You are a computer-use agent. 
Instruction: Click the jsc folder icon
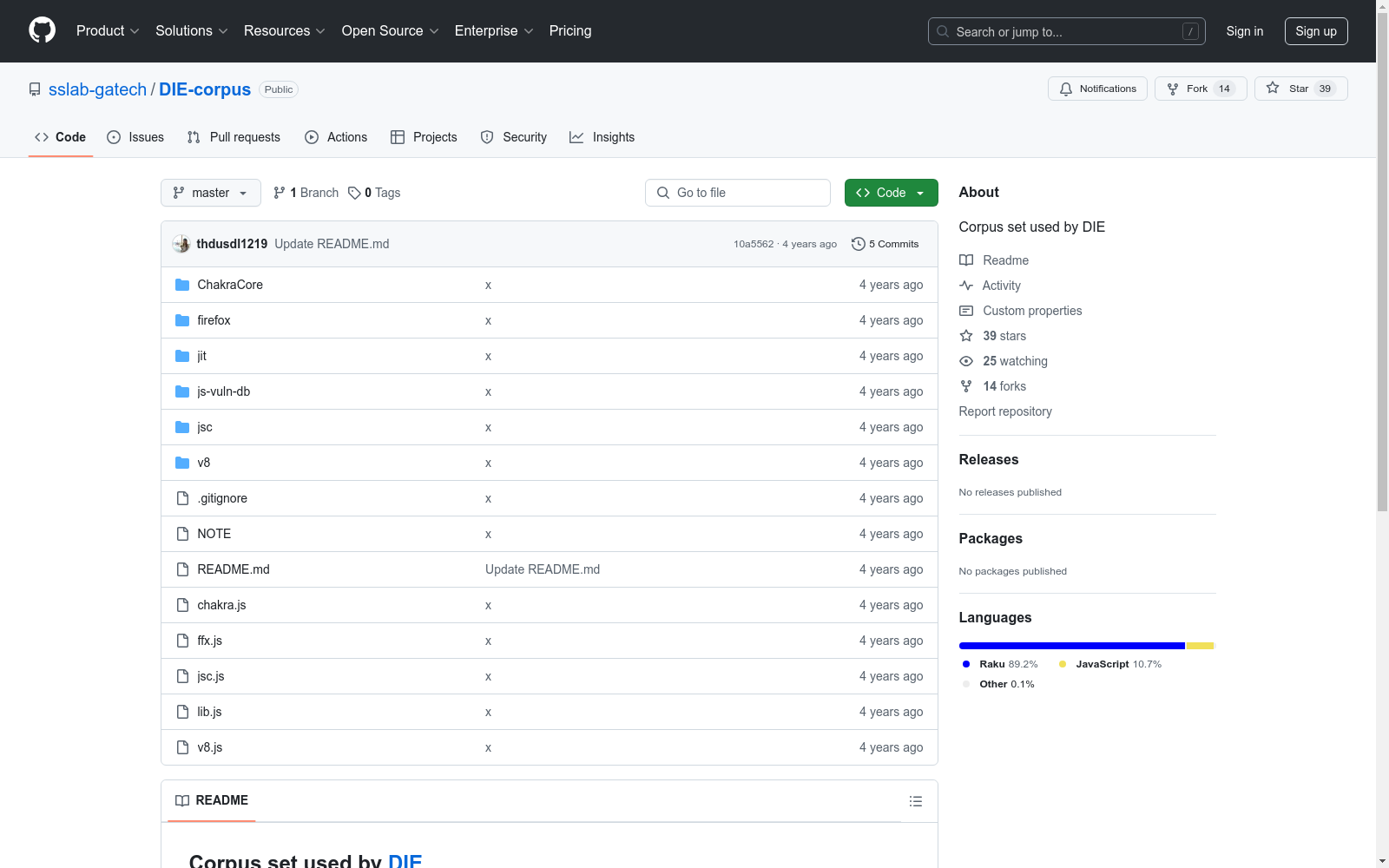tap(182, 427)
